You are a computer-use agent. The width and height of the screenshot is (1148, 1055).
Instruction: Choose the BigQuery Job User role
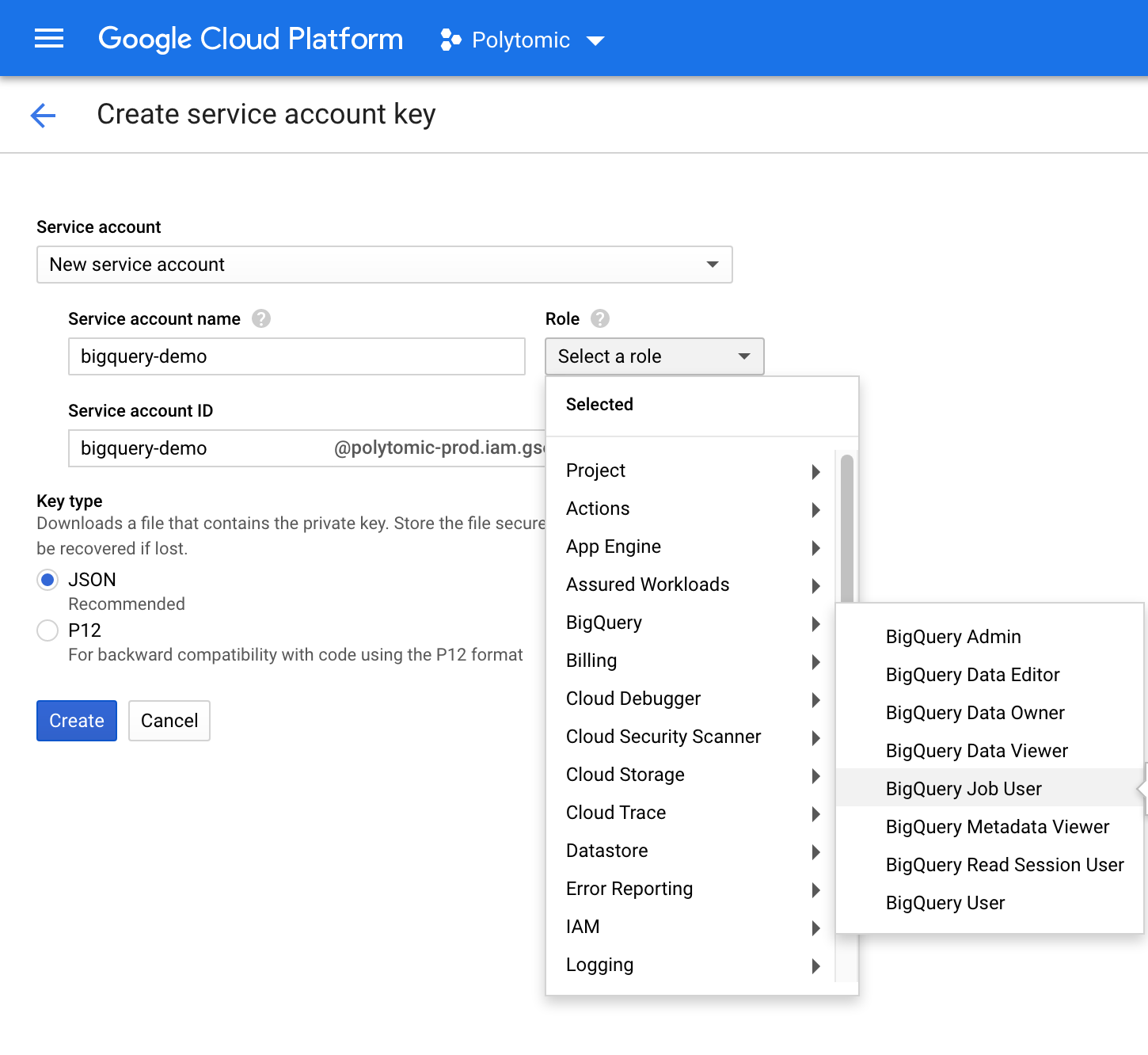[964, 789]
